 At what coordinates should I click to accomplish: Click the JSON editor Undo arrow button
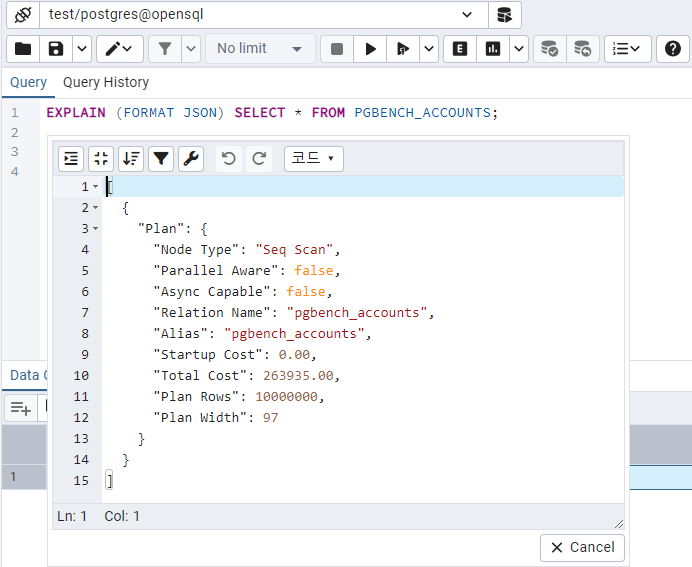tap(229, 158)
